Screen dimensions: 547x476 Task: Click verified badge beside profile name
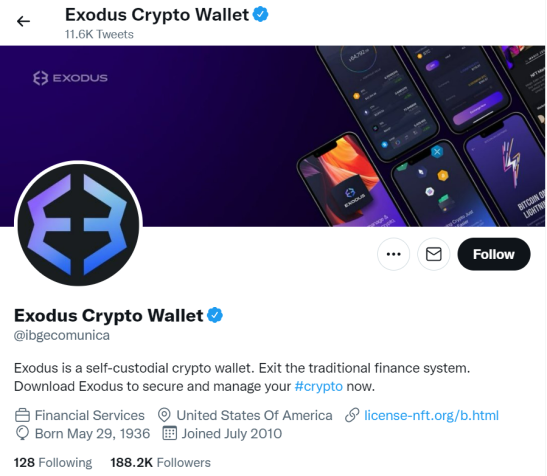click(215, 315)
